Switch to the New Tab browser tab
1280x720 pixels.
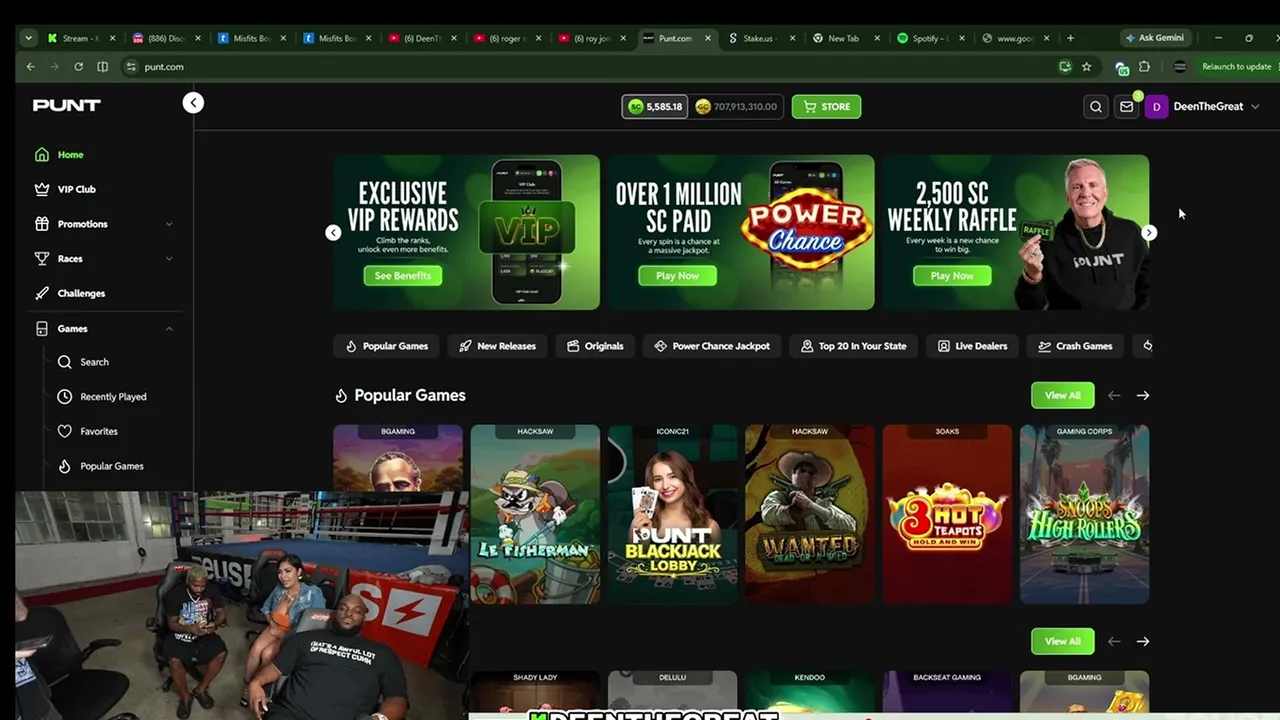pos(847,38)
